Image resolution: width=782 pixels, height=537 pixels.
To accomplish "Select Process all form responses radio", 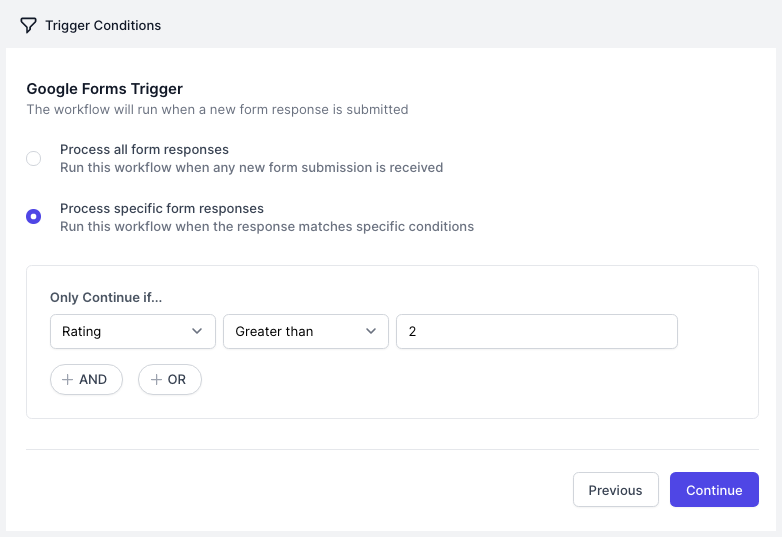I will point(33,159).
